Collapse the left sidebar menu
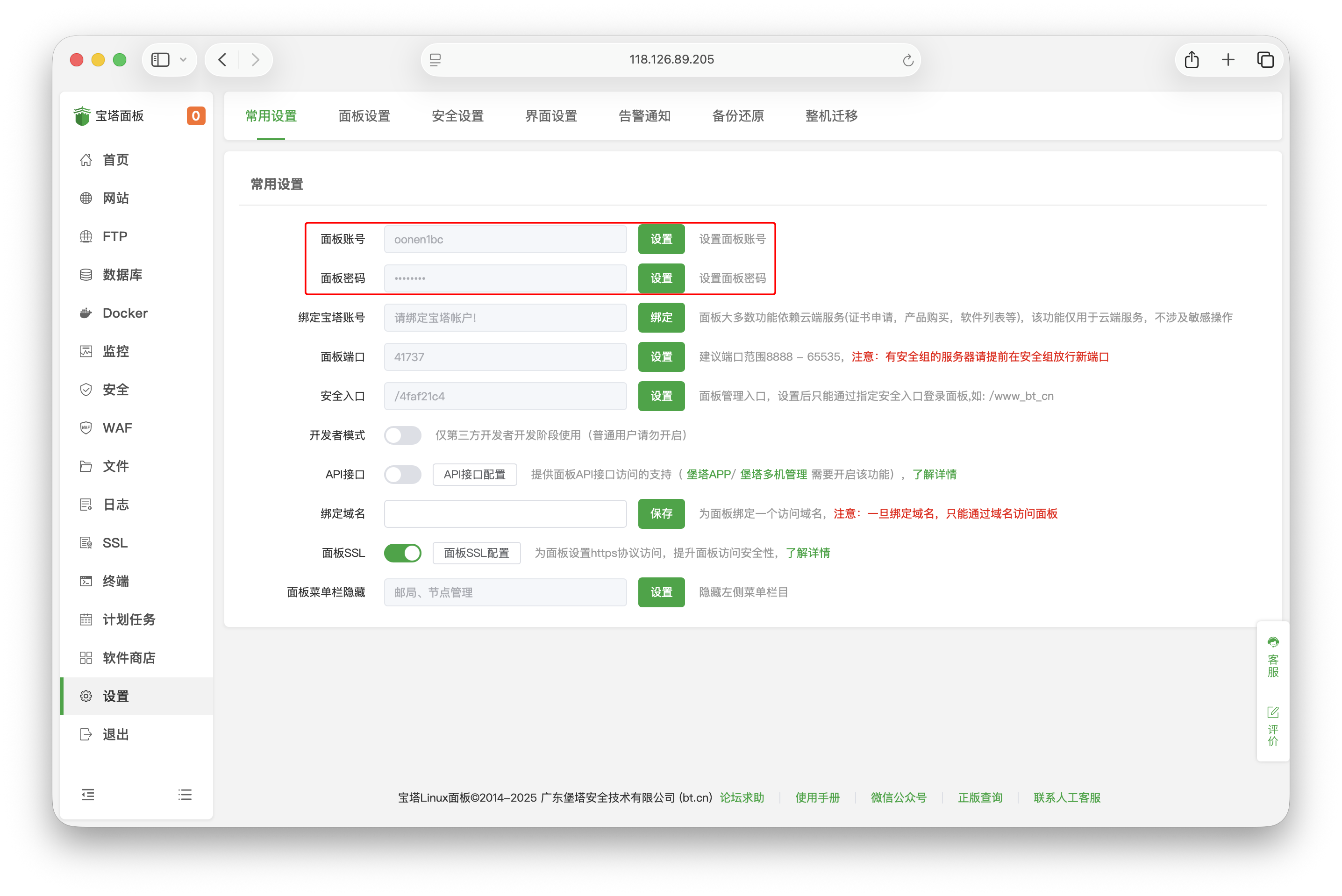1342x896 pixels. click(x=87, y=794)
